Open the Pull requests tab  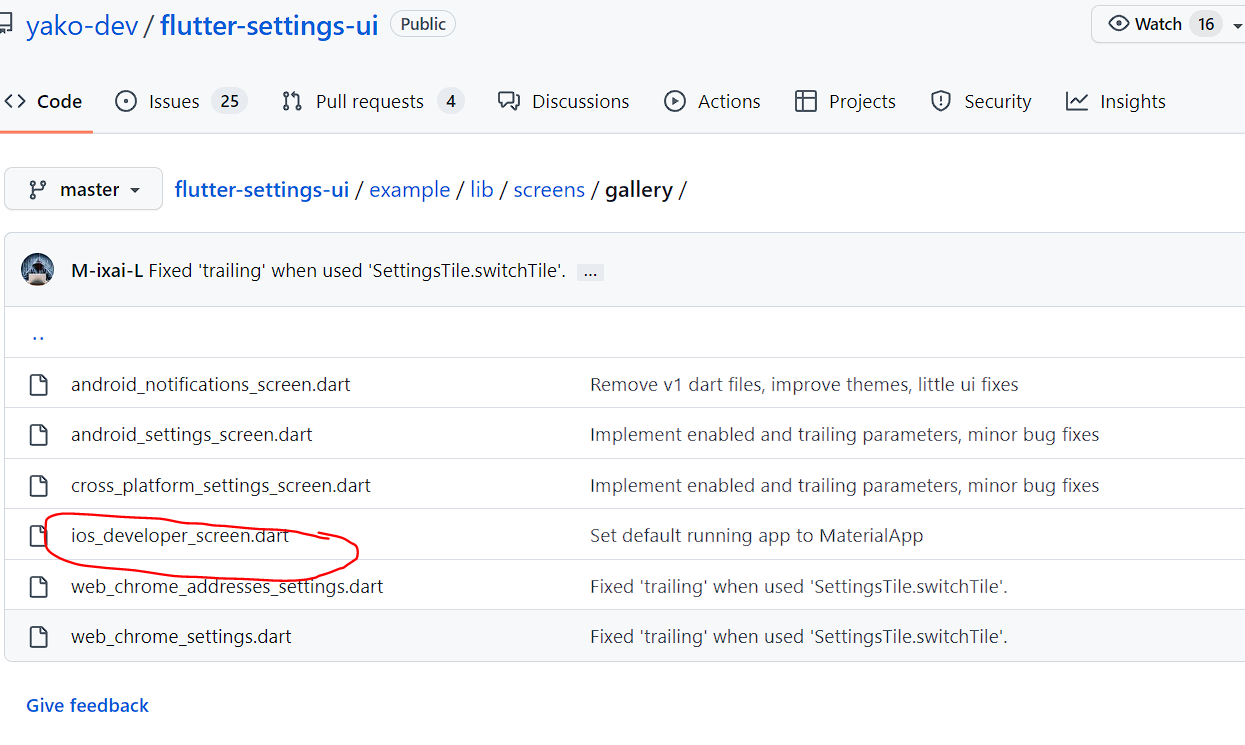[372, 101]
